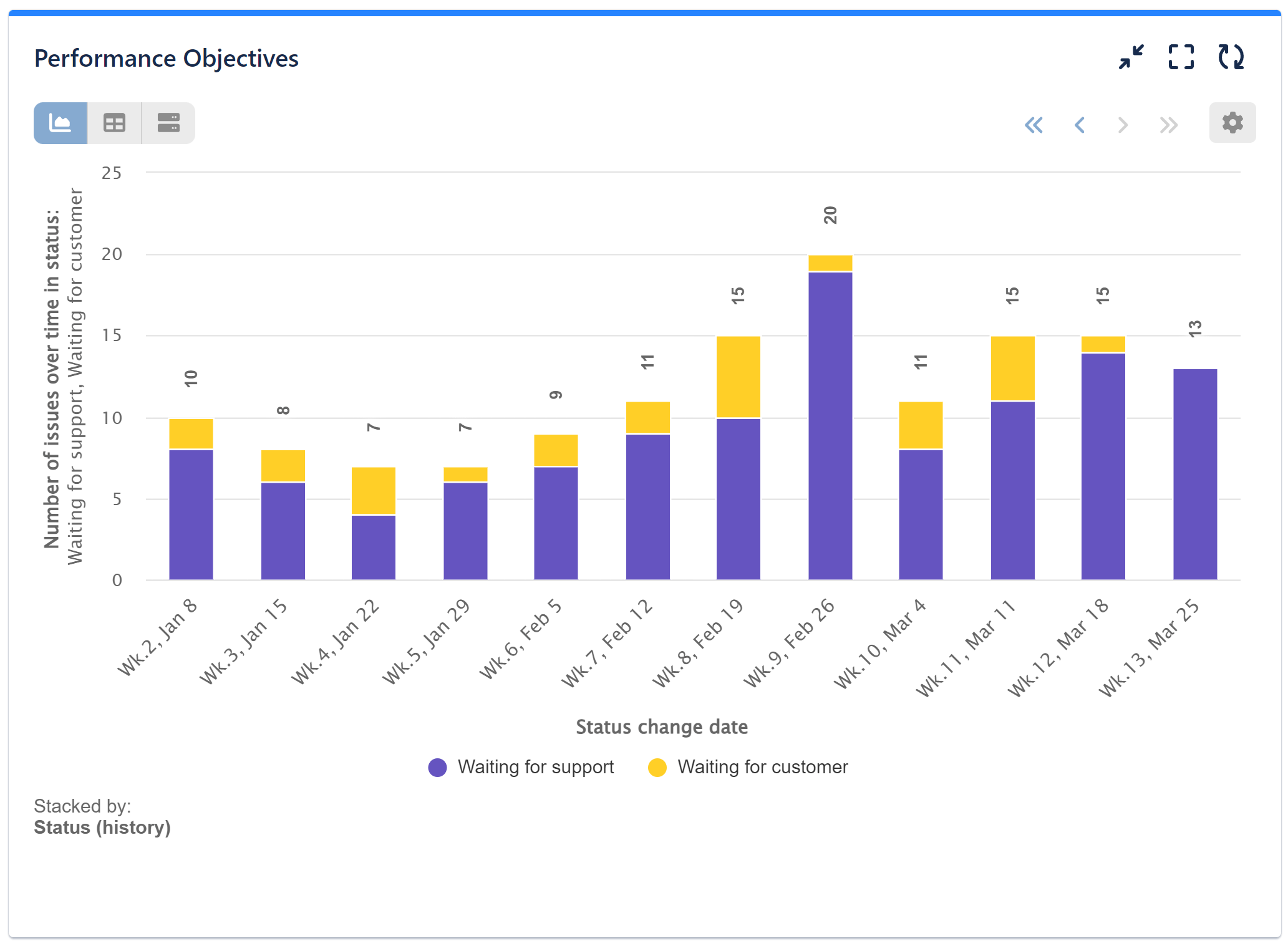Viewport: 1288px width, 946px height.
Task: Select the bar chart view icon
Action: pyautogui.click(x=60, y=123)
